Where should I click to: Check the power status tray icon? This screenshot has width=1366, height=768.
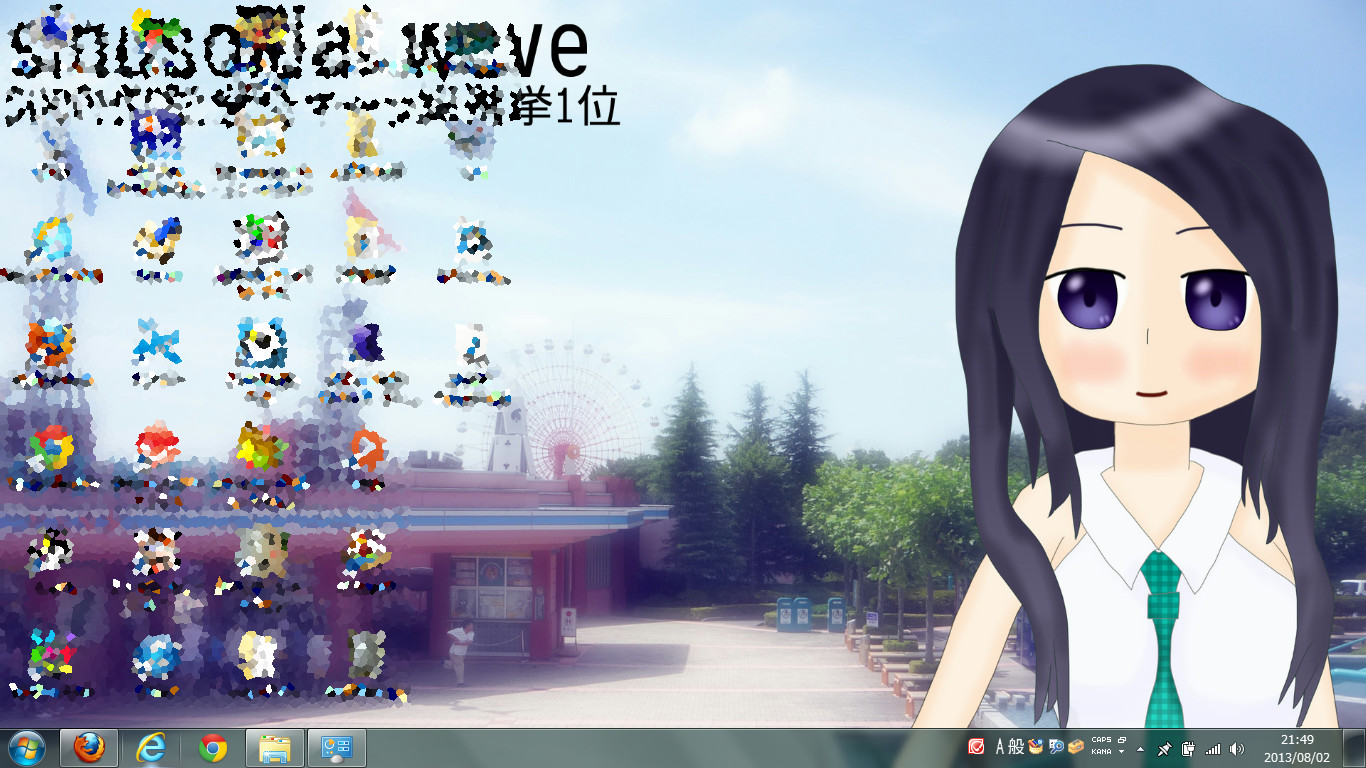(1189, 748)
